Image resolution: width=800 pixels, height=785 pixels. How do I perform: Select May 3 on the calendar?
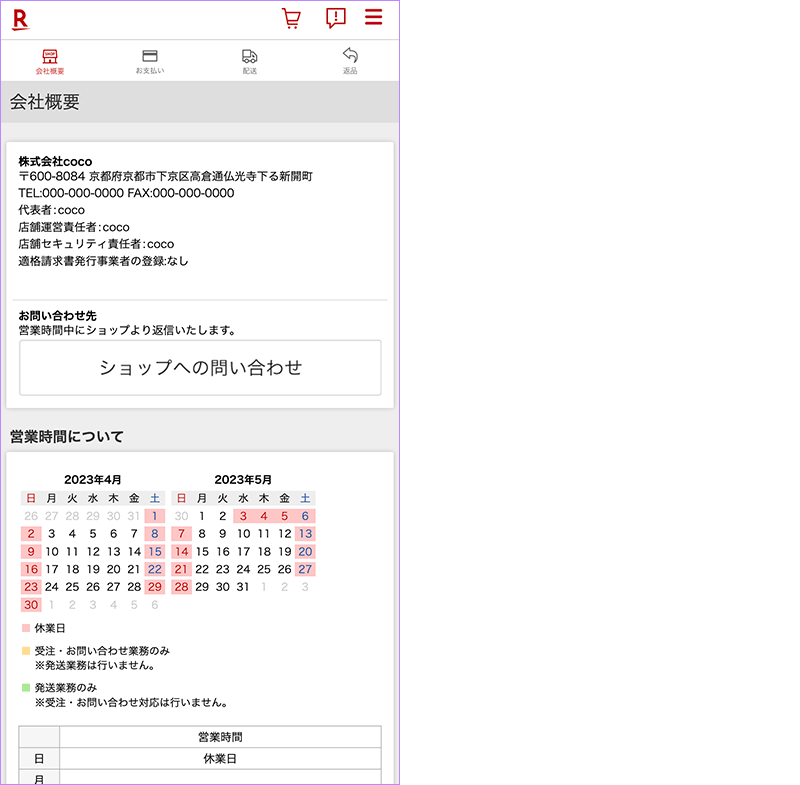[243, 517]
